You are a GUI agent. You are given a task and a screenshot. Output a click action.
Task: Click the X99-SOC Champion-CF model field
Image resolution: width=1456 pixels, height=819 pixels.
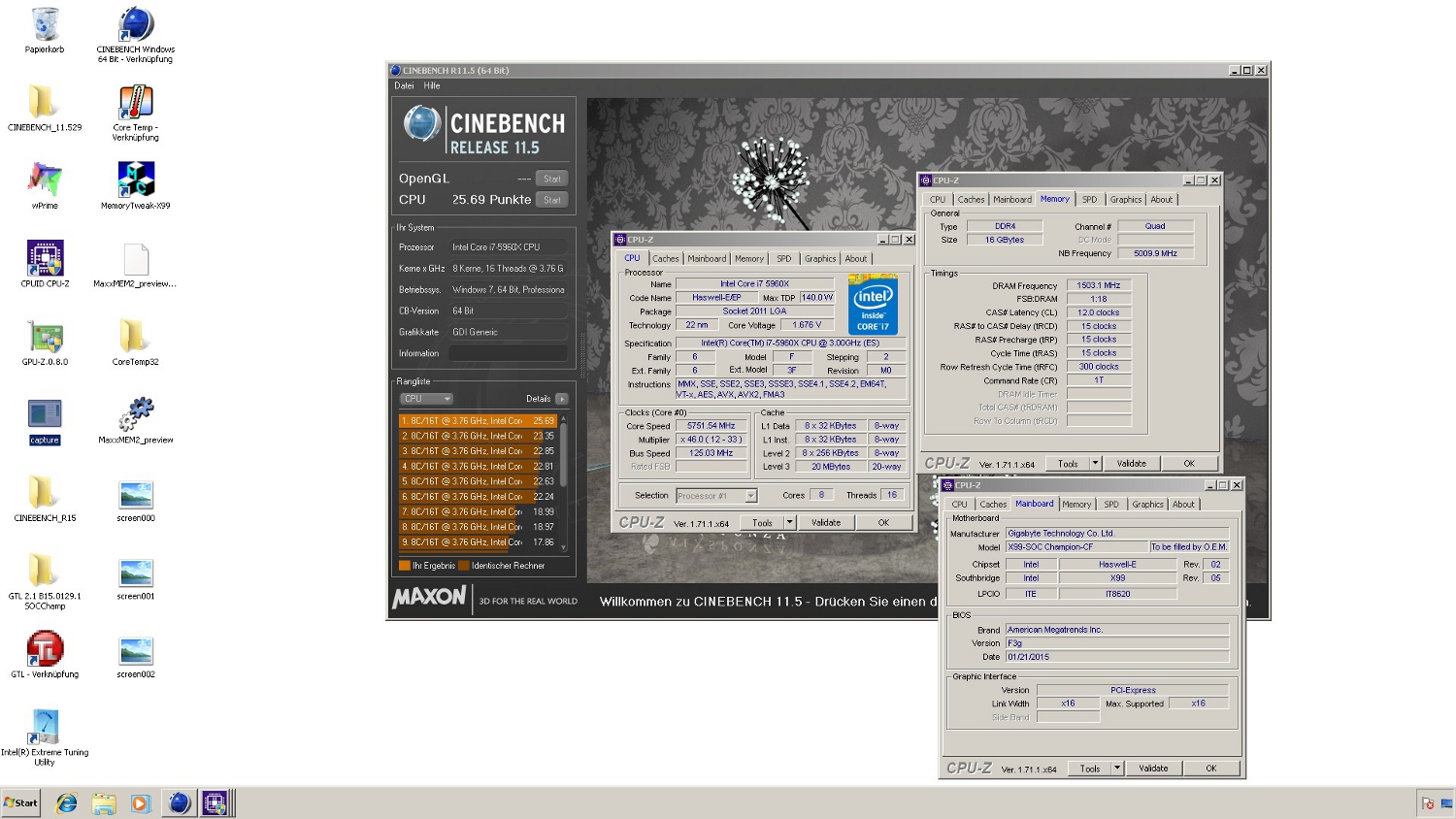(x=1076, y=547)
